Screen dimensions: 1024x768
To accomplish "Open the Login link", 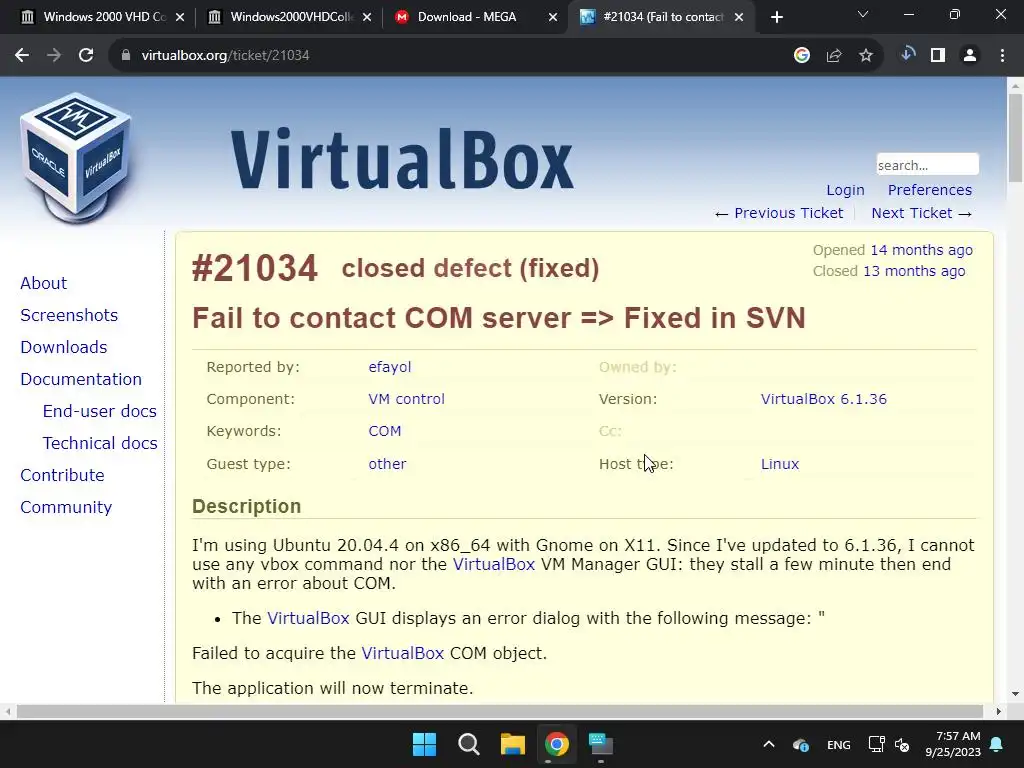I will (x=845, y=190).
